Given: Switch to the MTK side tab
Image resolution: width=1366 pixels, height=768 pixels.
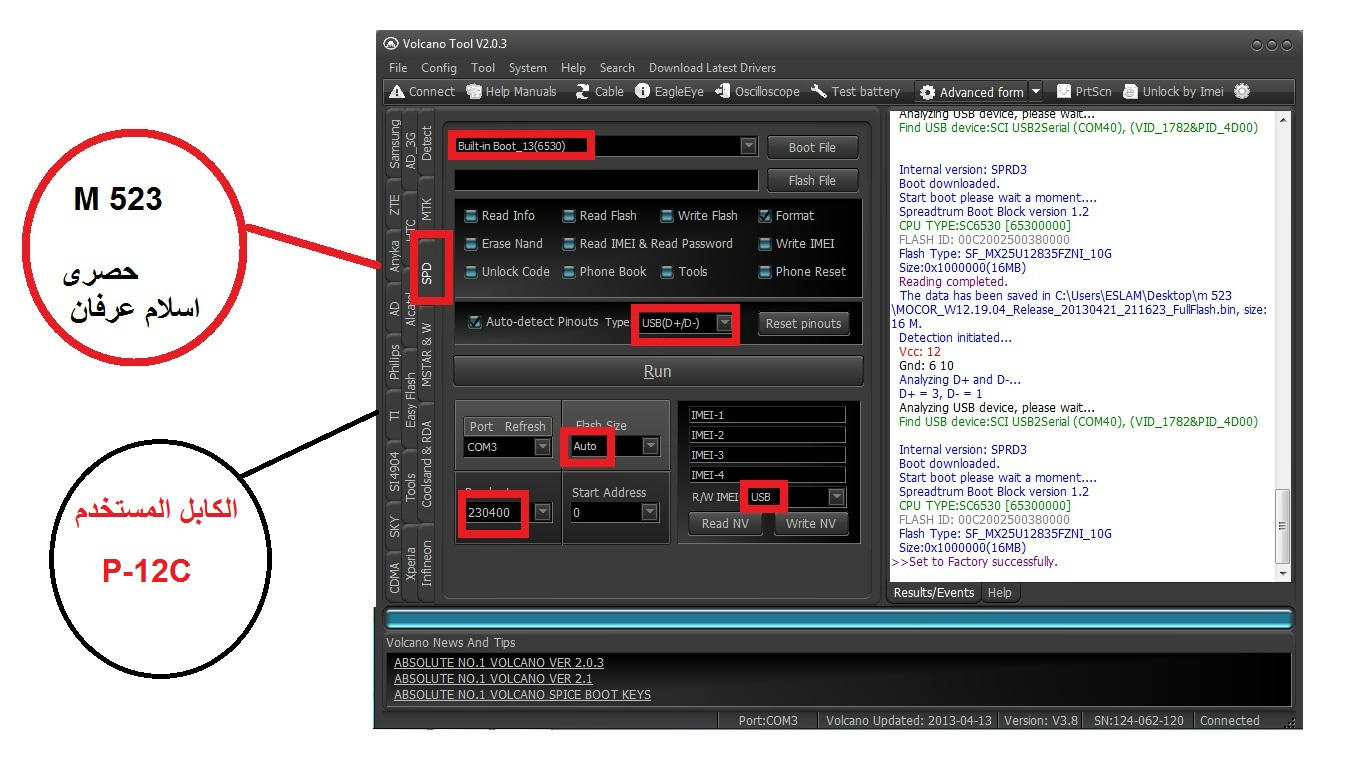Looking at the screenshot, I should click(x=427, y=209).
